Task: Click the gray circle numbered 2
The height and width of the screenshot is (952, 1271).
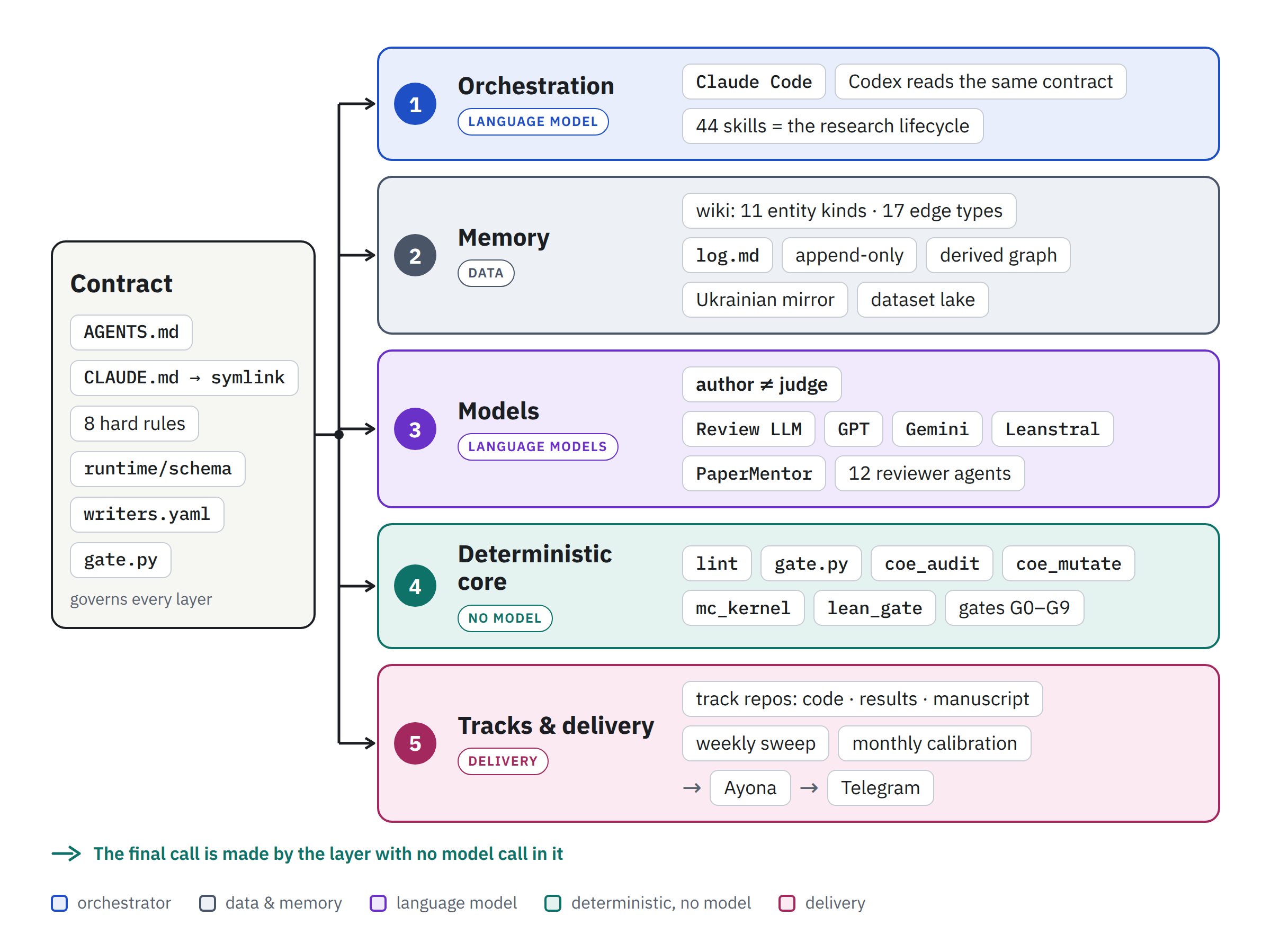Action: point(415,255)
